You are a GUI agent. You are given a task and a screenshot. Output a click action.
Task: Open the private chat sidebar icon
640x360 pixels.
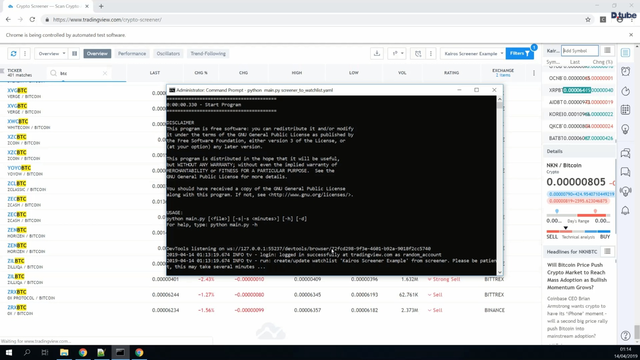pyautogui.click(x=625, y=172)
